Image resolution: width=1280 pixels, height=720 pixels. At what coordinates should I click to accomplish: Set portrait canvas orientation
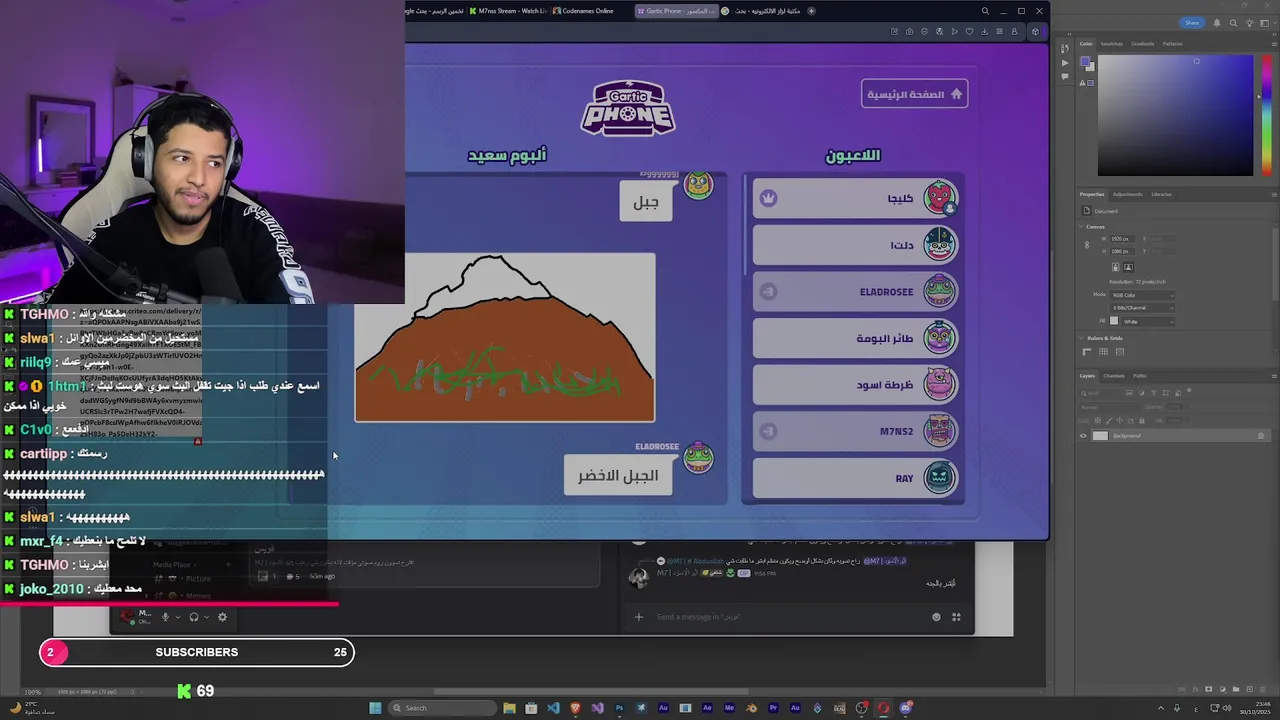tap(1116, 267)
